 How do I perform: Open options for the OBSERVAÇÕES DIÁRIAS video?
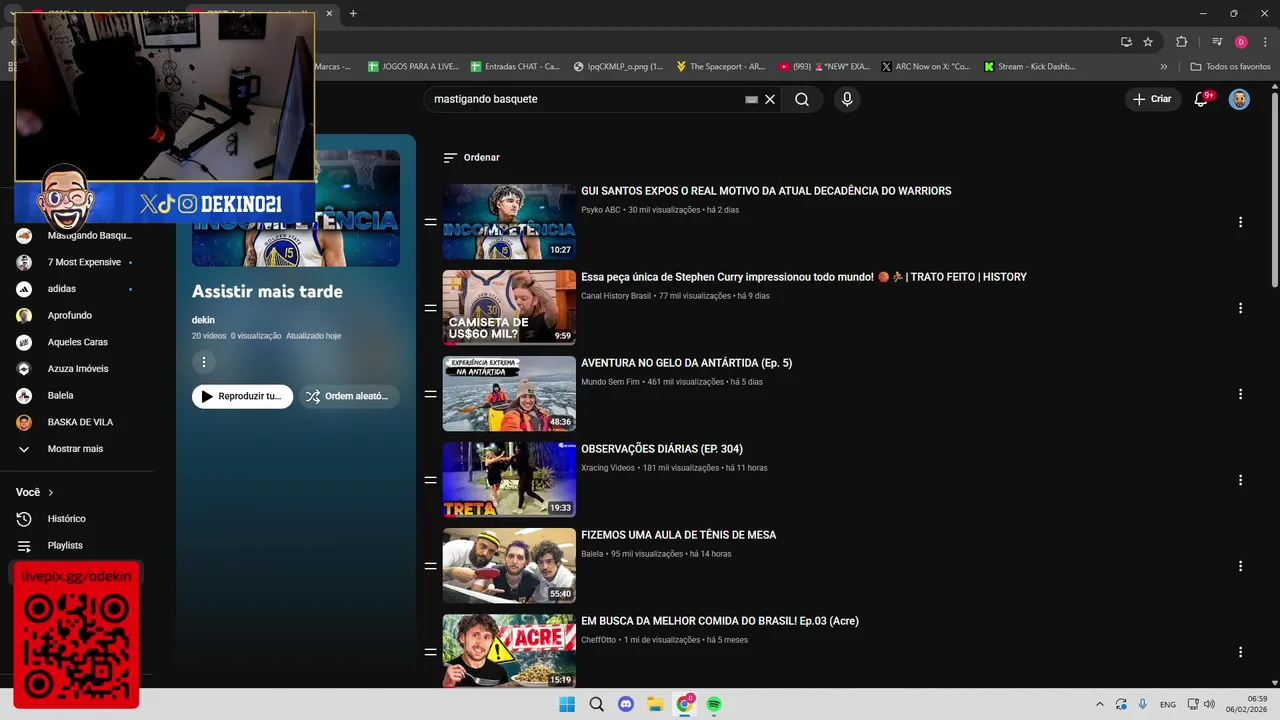point(1240,480)
